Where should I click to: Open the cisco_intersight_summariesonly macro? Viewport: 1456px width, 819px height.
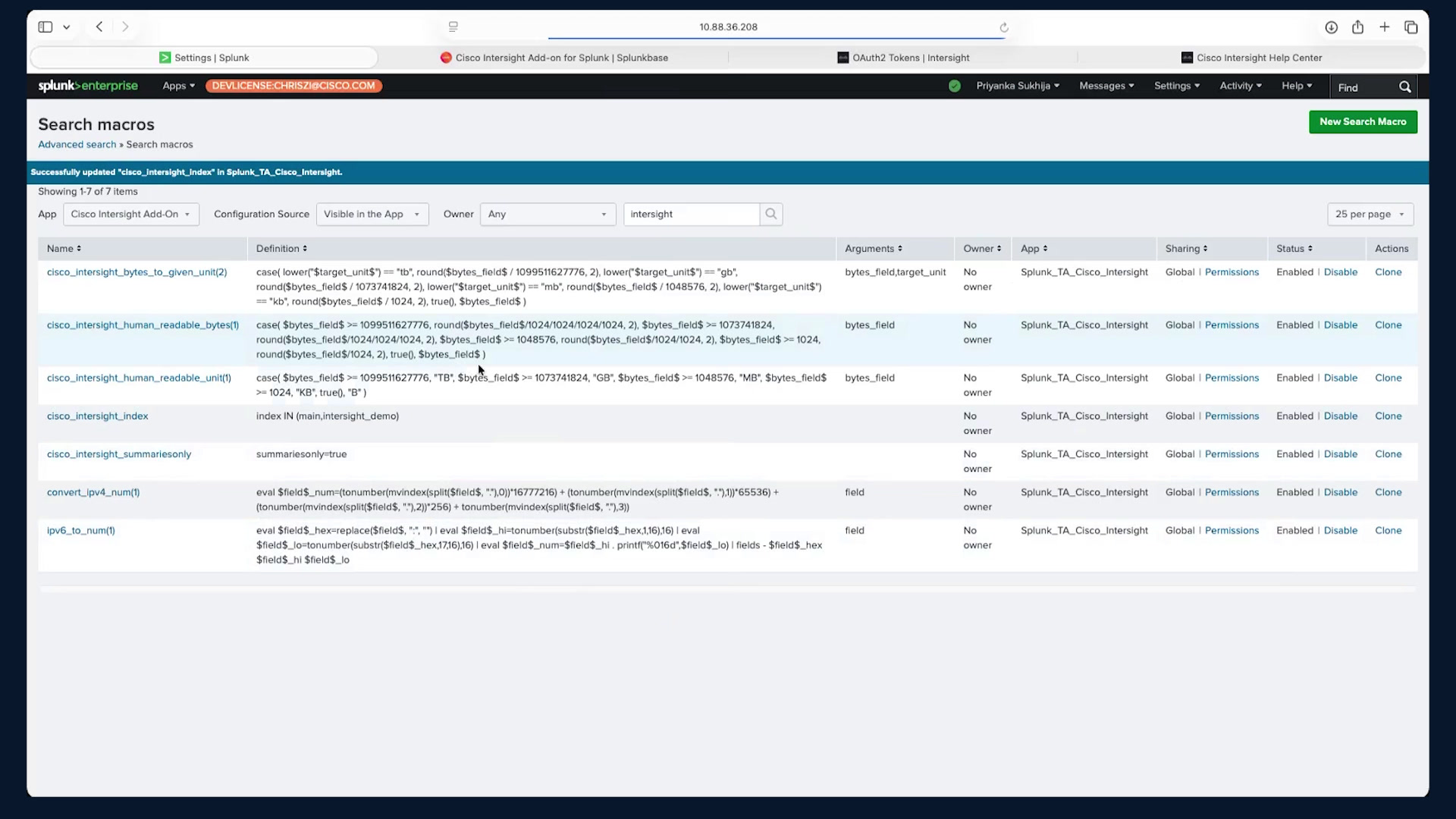pyautogui.click(x=119, y=454)
